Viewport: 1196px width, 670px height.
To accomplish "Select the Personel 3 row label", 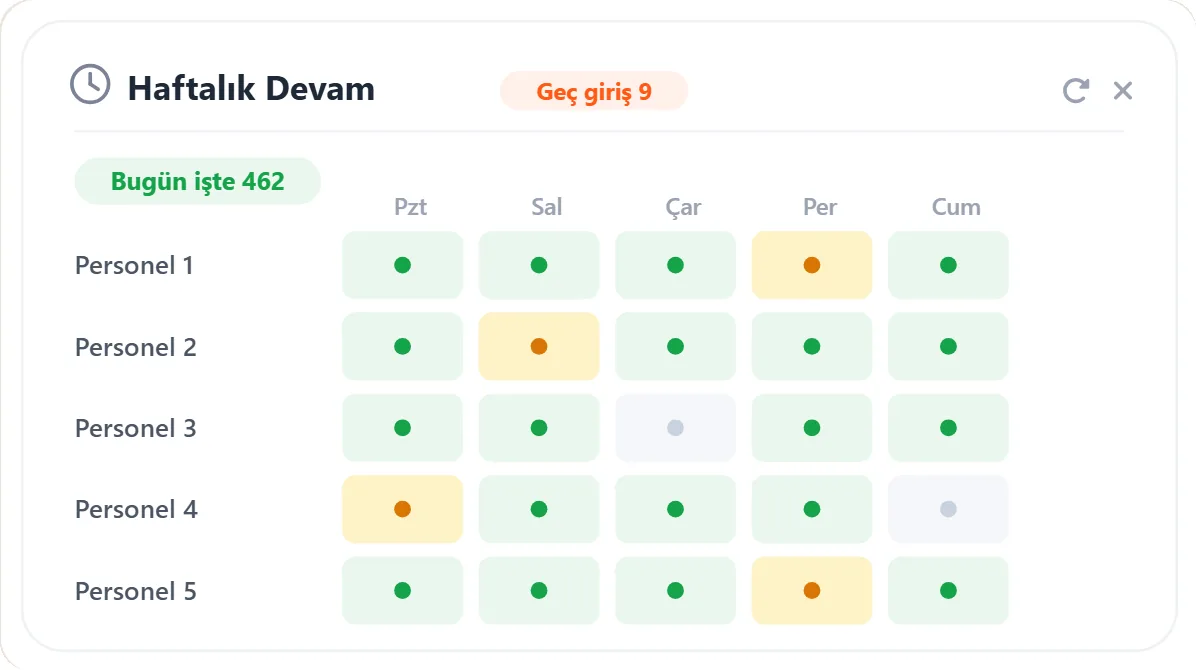I will click(136, 428).
